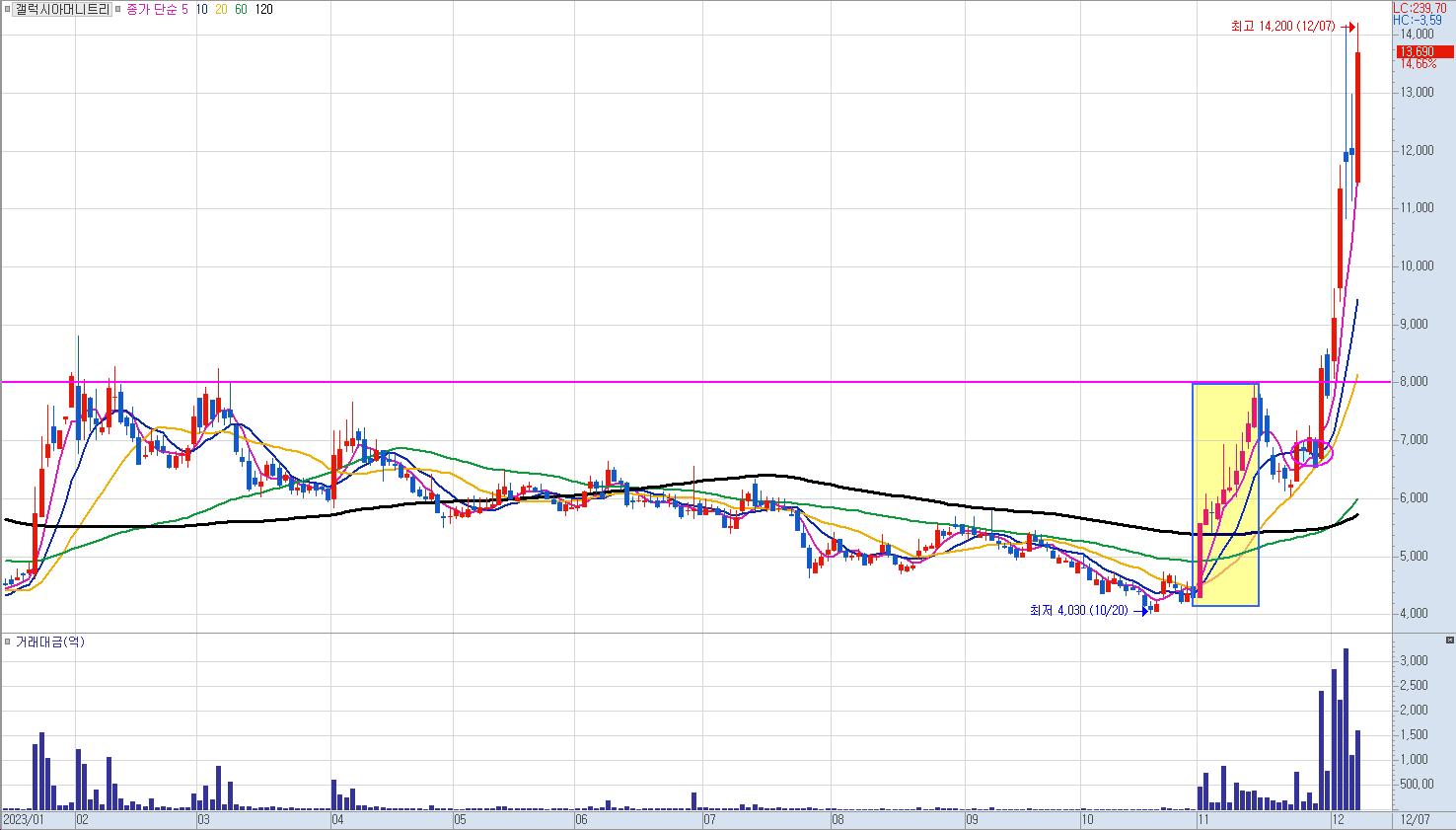This screenshot has height=830, width=1456.
Task: Click the 10,000 price axis label
Action: [1420, 265]
